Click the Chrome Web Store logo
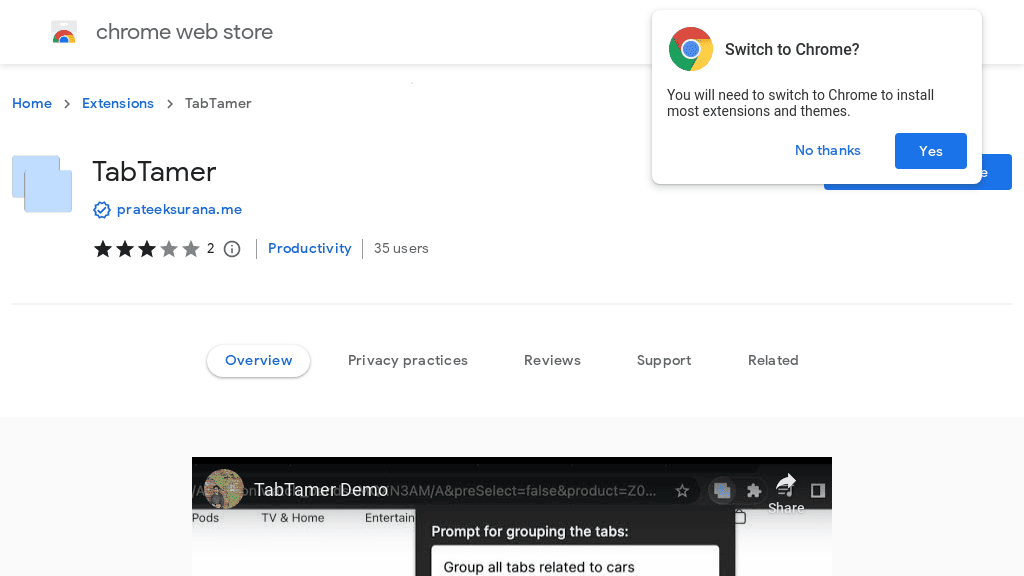The image size is (1024, 576). pyautogui.click(x=64, y=31)
